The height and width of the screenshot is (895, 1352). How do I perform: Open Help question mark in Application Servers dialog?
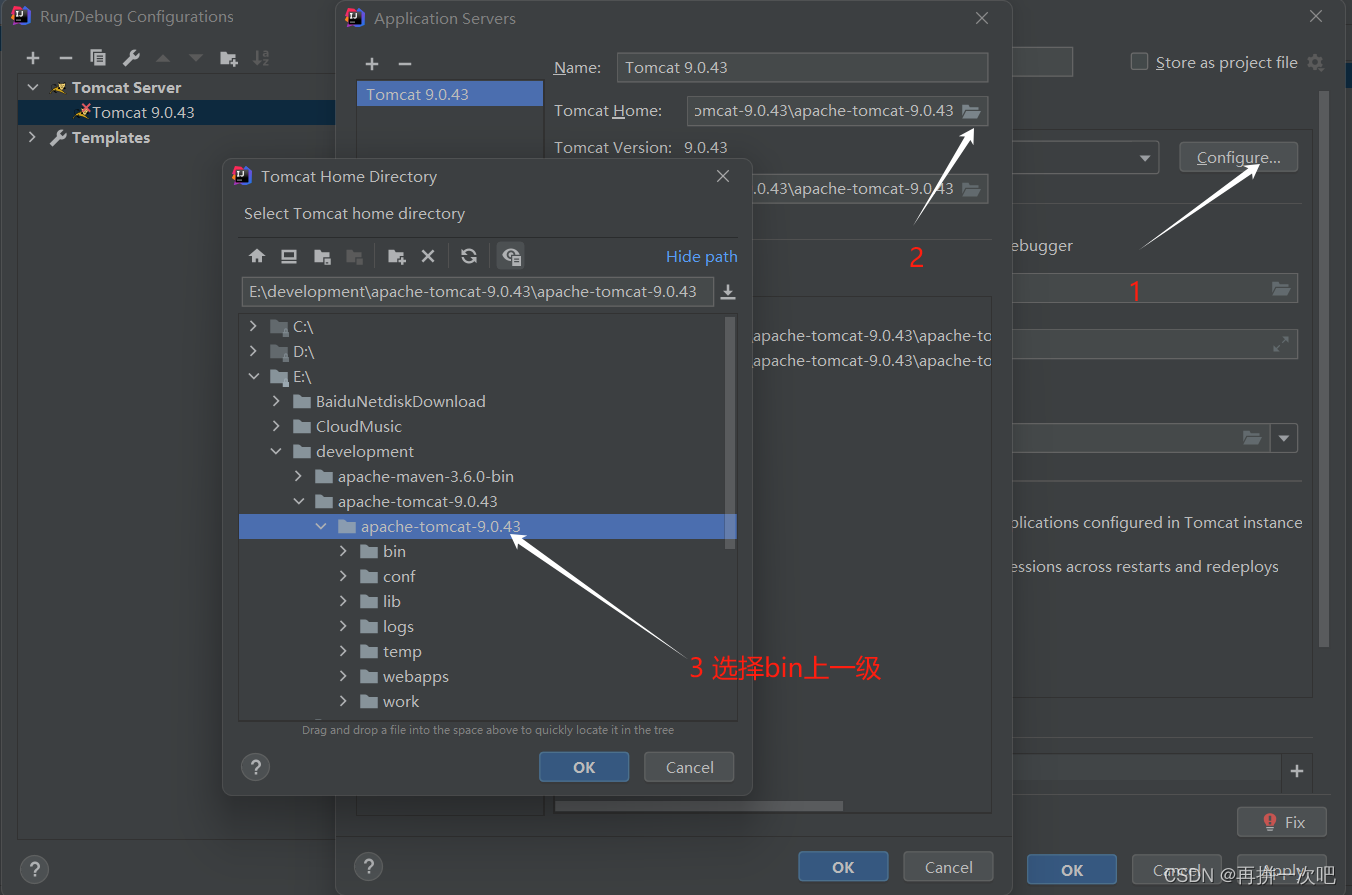[369, 866]
